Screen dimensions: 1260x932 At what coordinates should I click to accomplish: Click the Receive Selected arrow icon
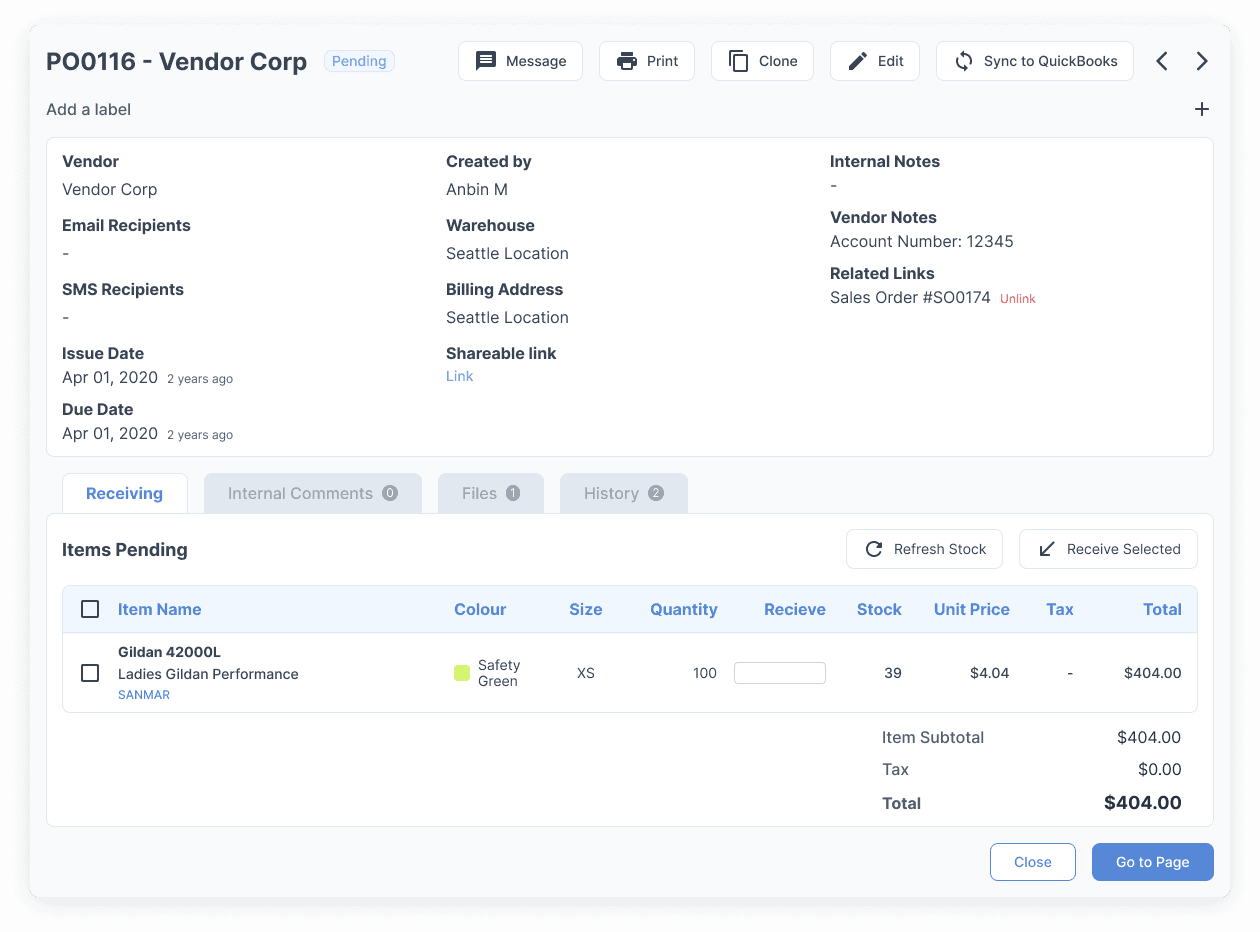pyautogui.click(x=1046, y=548)
